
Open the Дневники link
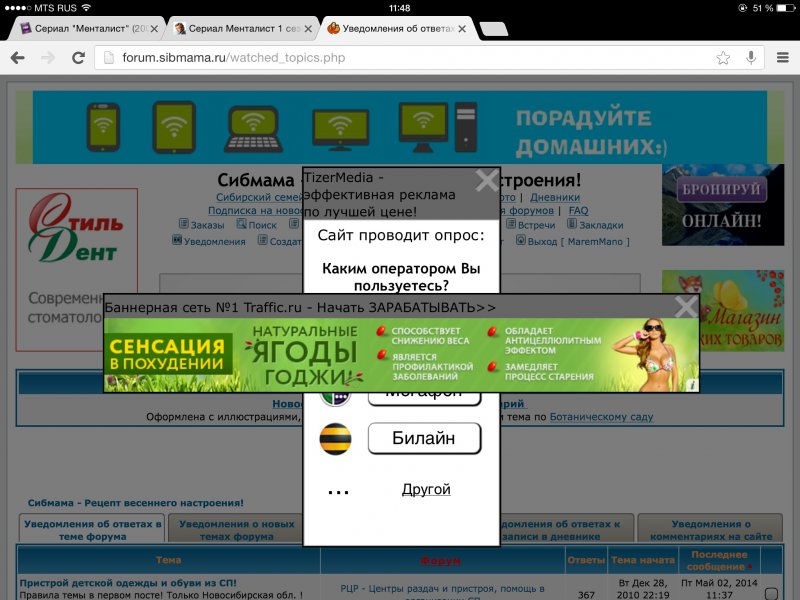[x=555, y=197]
